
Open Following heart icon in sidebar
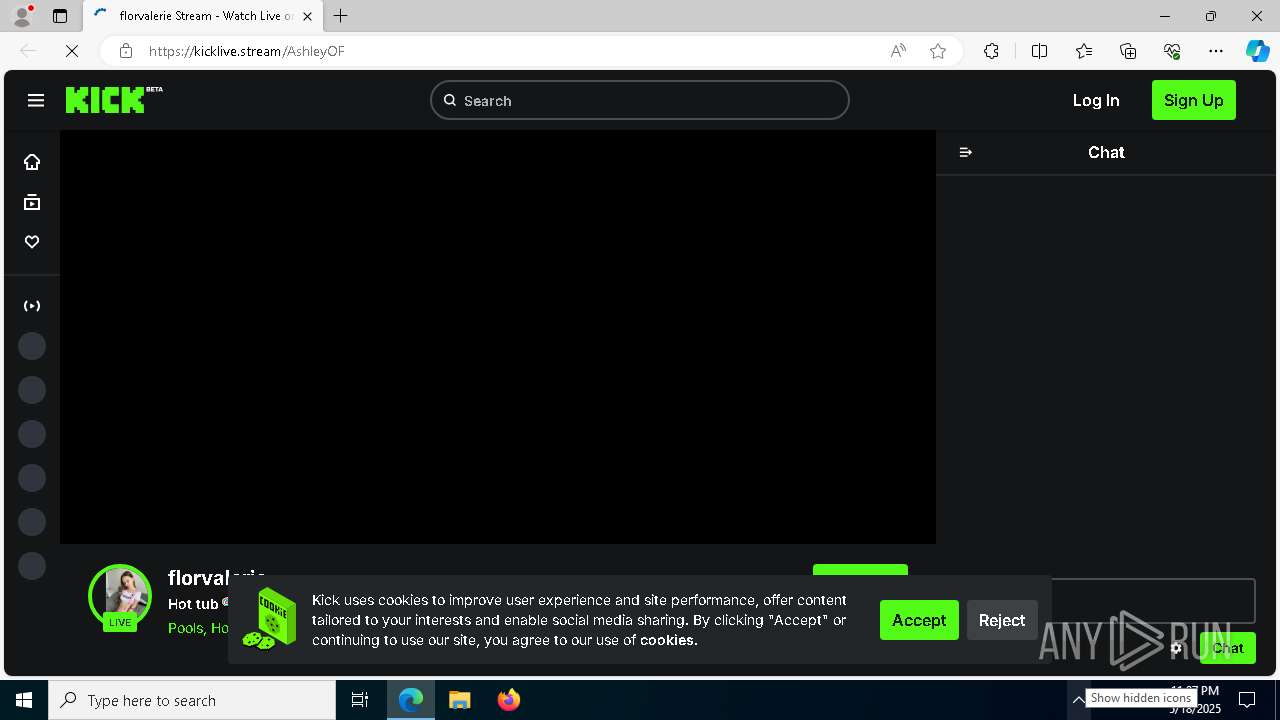click(32, 242)
